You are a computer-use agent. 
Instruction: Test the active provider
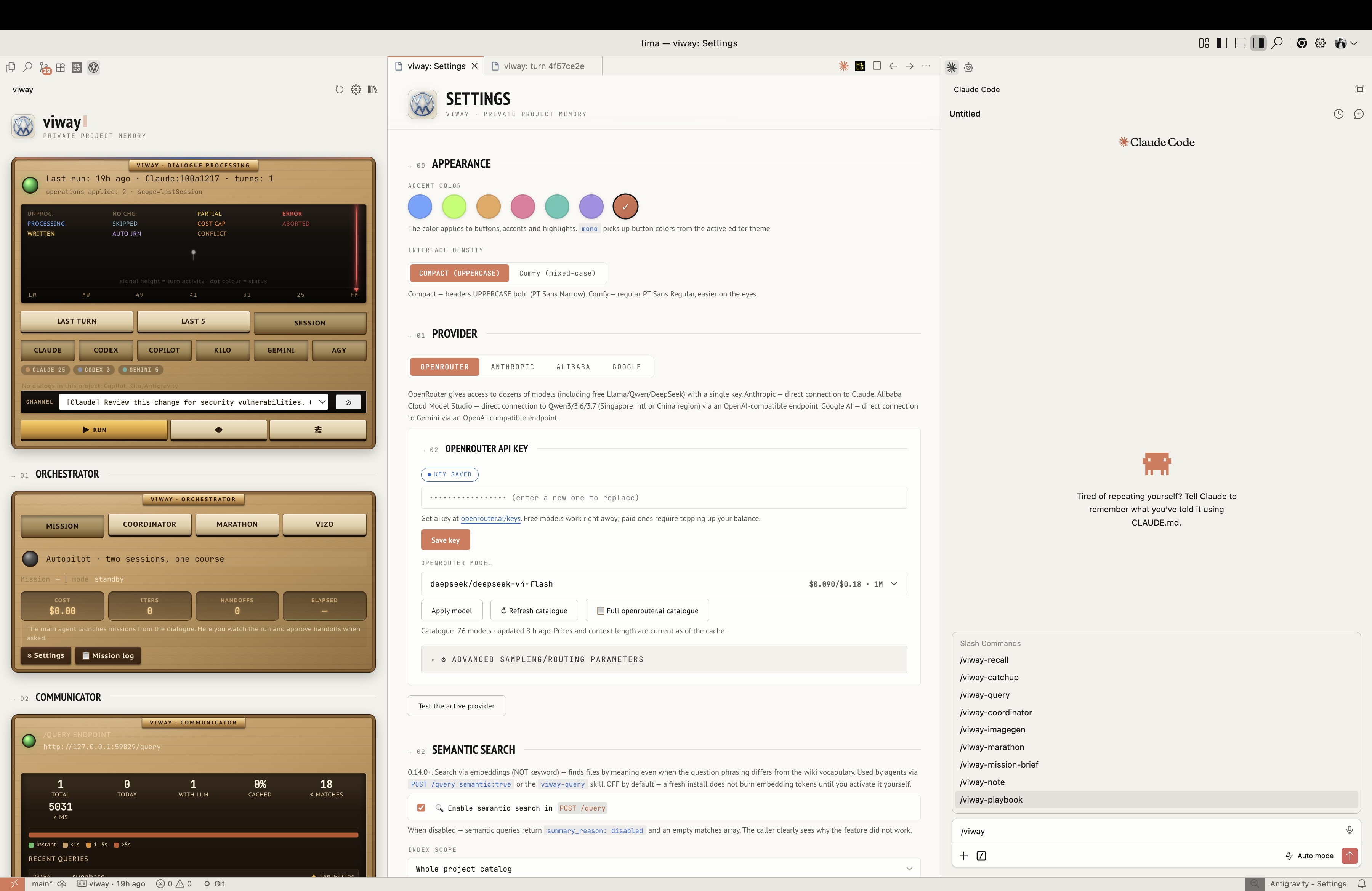pos(457,706)
